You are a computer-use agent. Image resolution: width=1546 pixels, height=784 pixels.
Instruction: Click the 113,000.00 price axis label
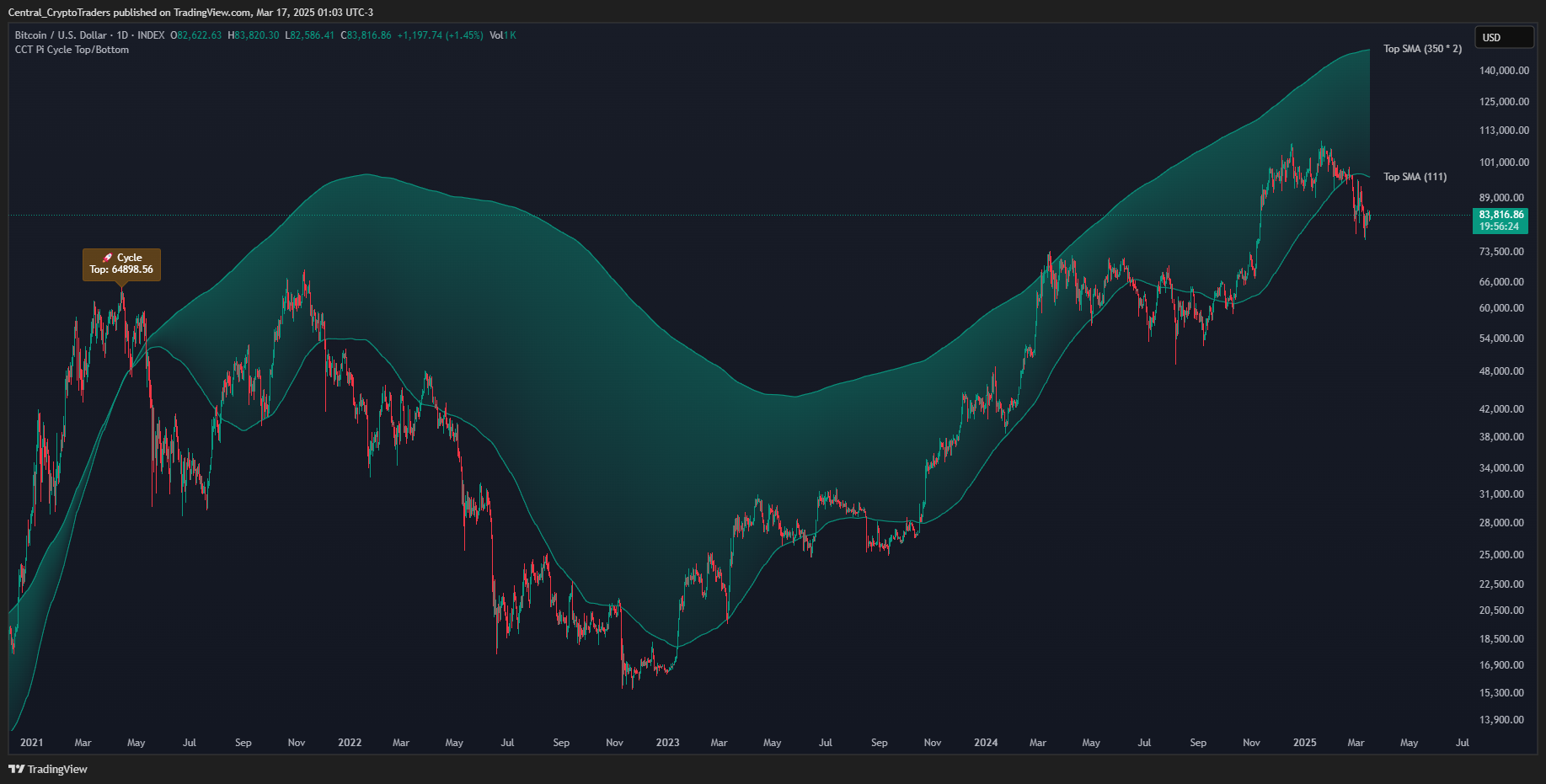click(x=1504, y=131)
